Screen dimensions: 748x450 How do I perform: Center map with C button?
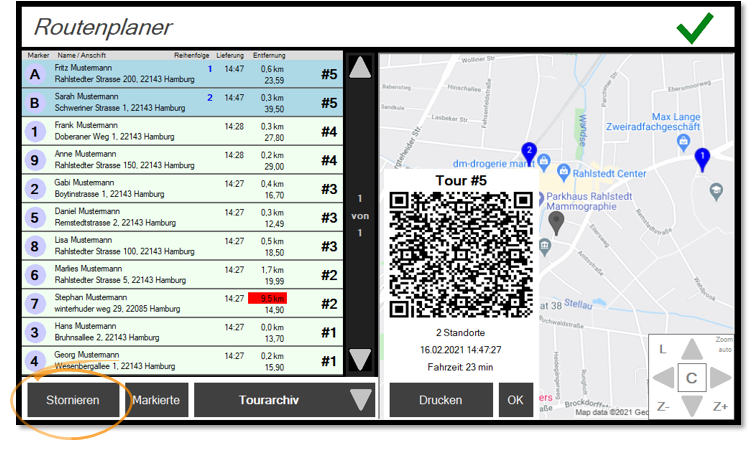click(692, 378)
